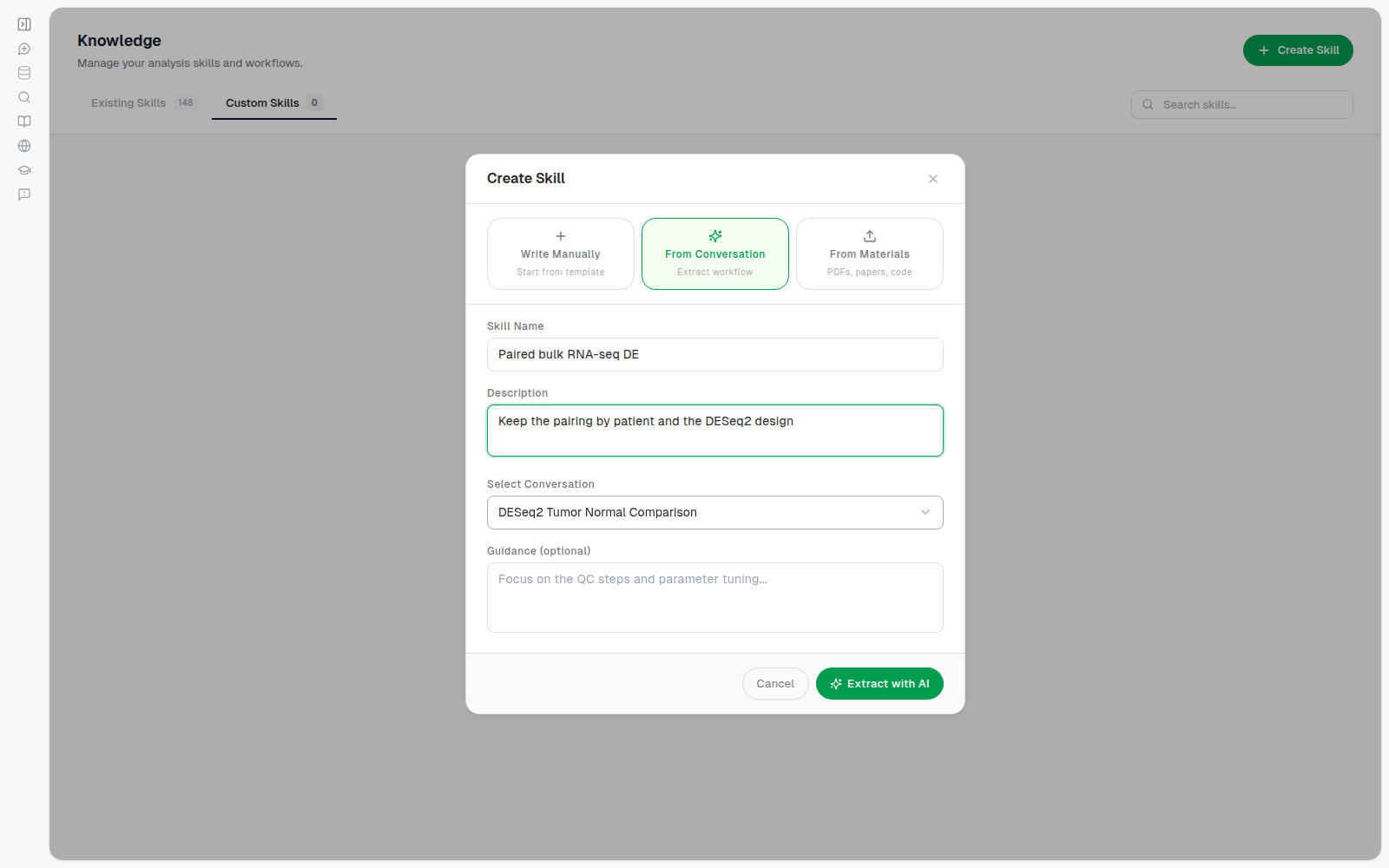
Task: Open the graduation cap icon in sidebar
Action: [x=24, y=170]
